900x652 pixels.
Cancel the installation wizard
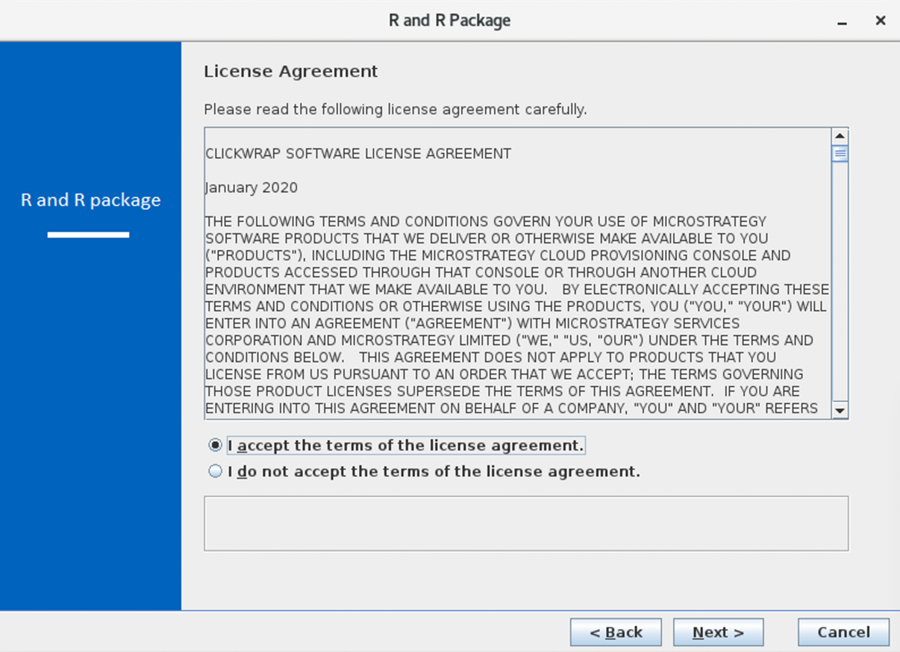pyautogui.click(x=843, y=632)
